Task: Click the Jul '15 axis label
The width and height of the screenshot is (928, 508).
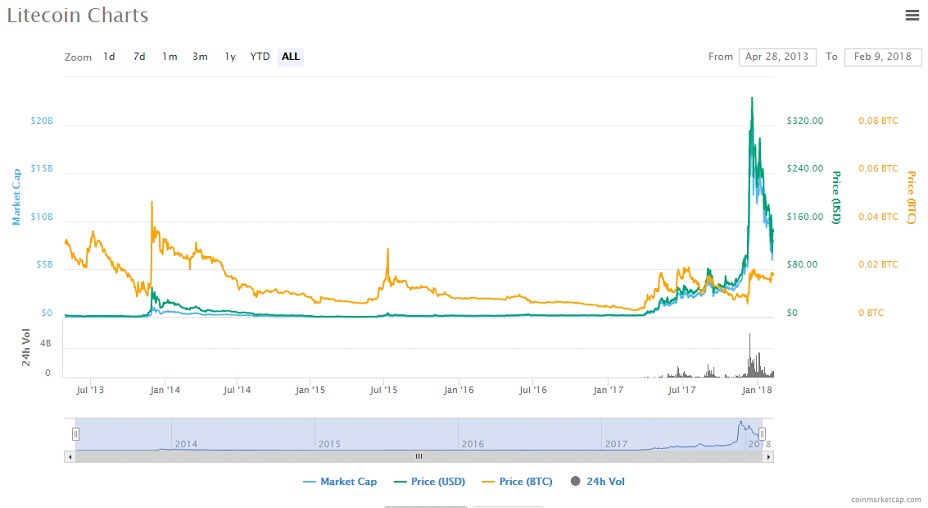Action: click(384, 390)
